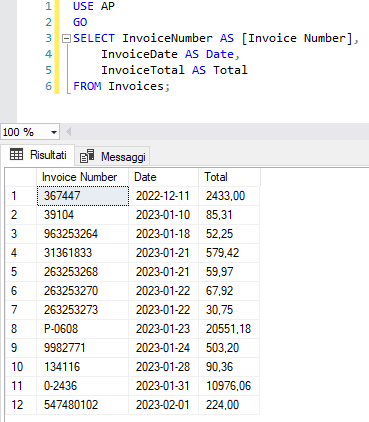The height and width of the screenshot is (422, 369).
Task: Select total cell 30,75
Action: pos(229,310)
